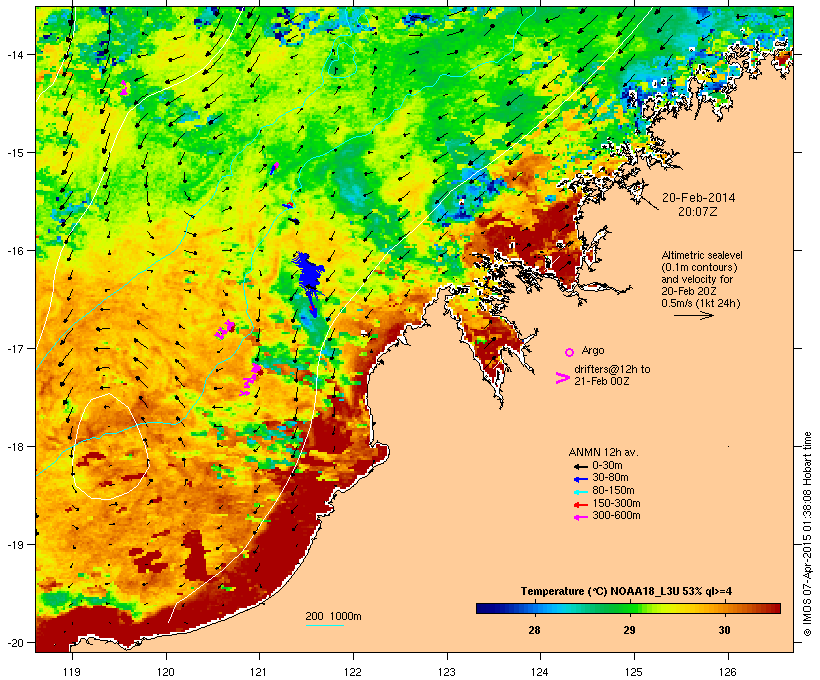Click the cyan 80-150m legend arrow
The width and height of the screenshot is (820, 680).
point(580,492)
